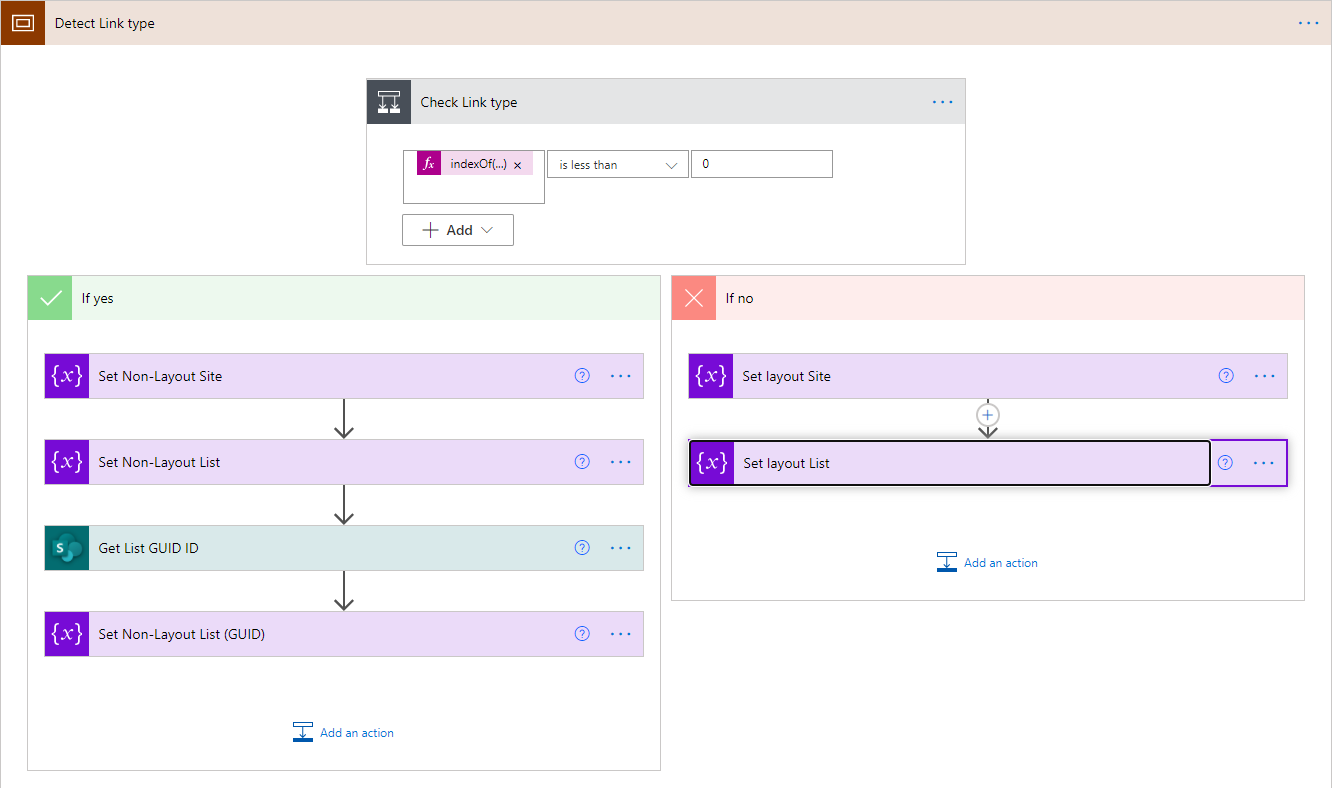
Task: Insert a step between the layout actions
Action: pos(988,414)
